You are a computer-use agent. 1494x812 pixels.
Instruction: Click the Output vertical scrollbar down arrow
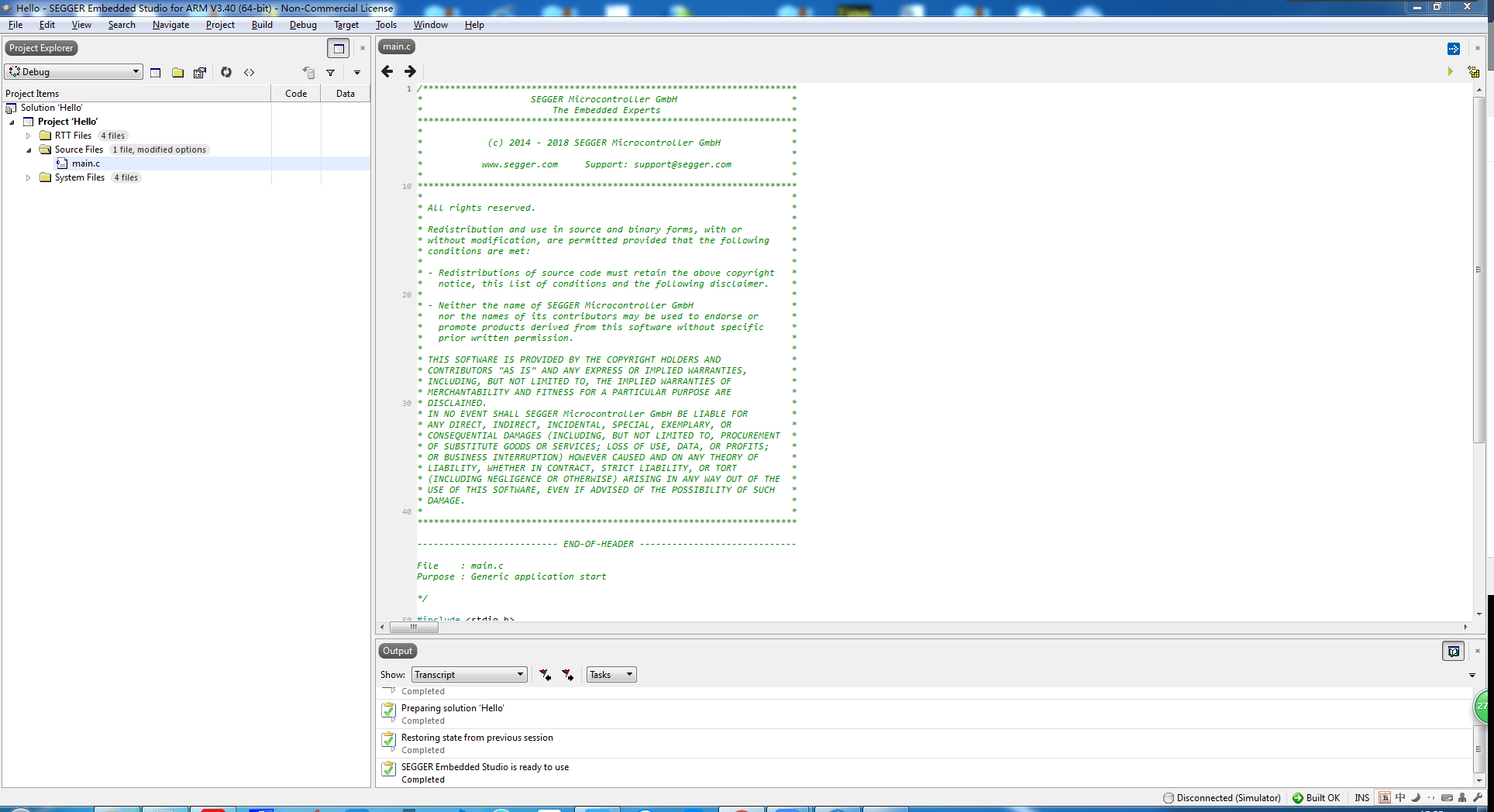coord(1479,781)
